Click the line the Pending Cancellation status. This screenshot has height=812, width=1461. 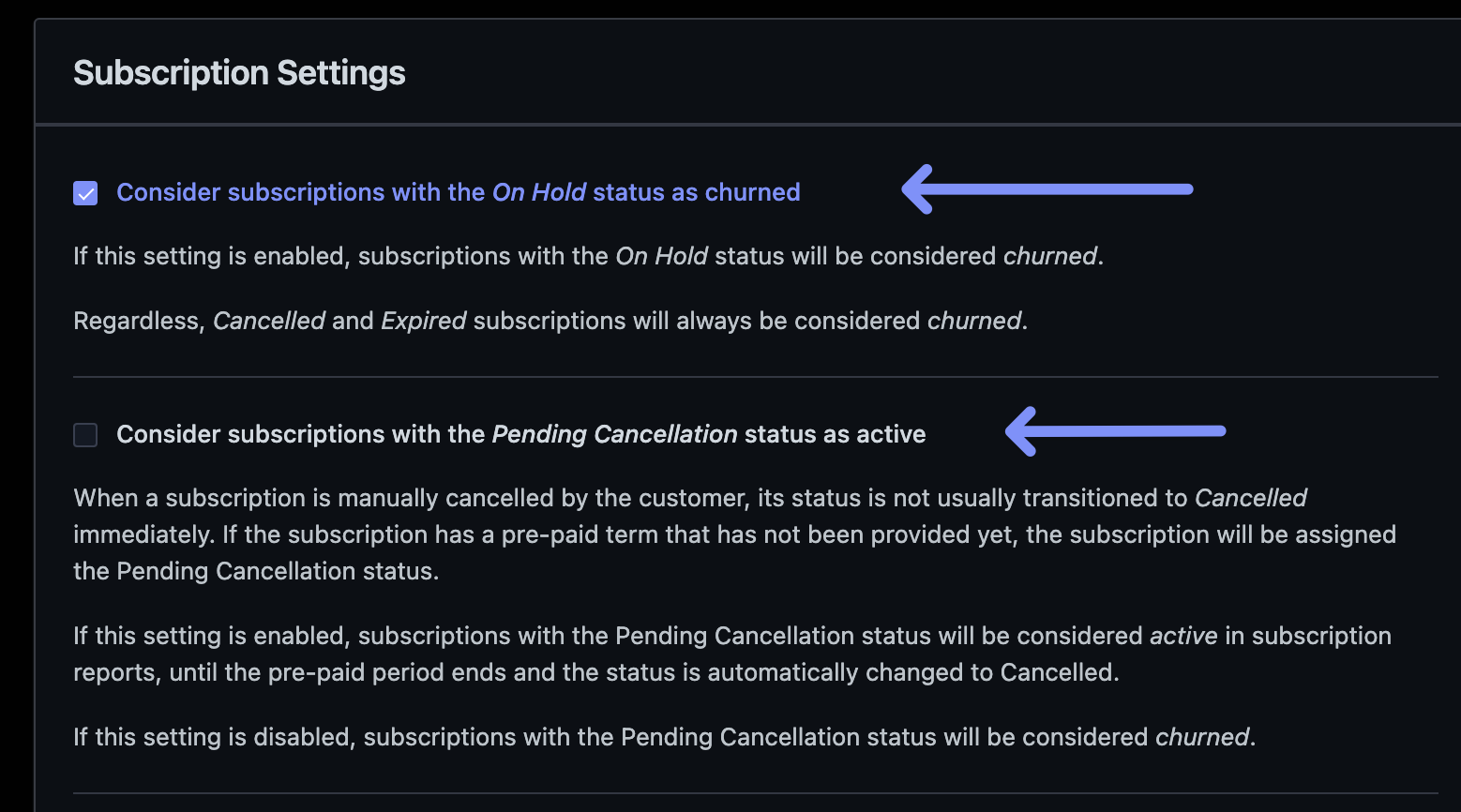pyautogui.click(x=256, y=571)
